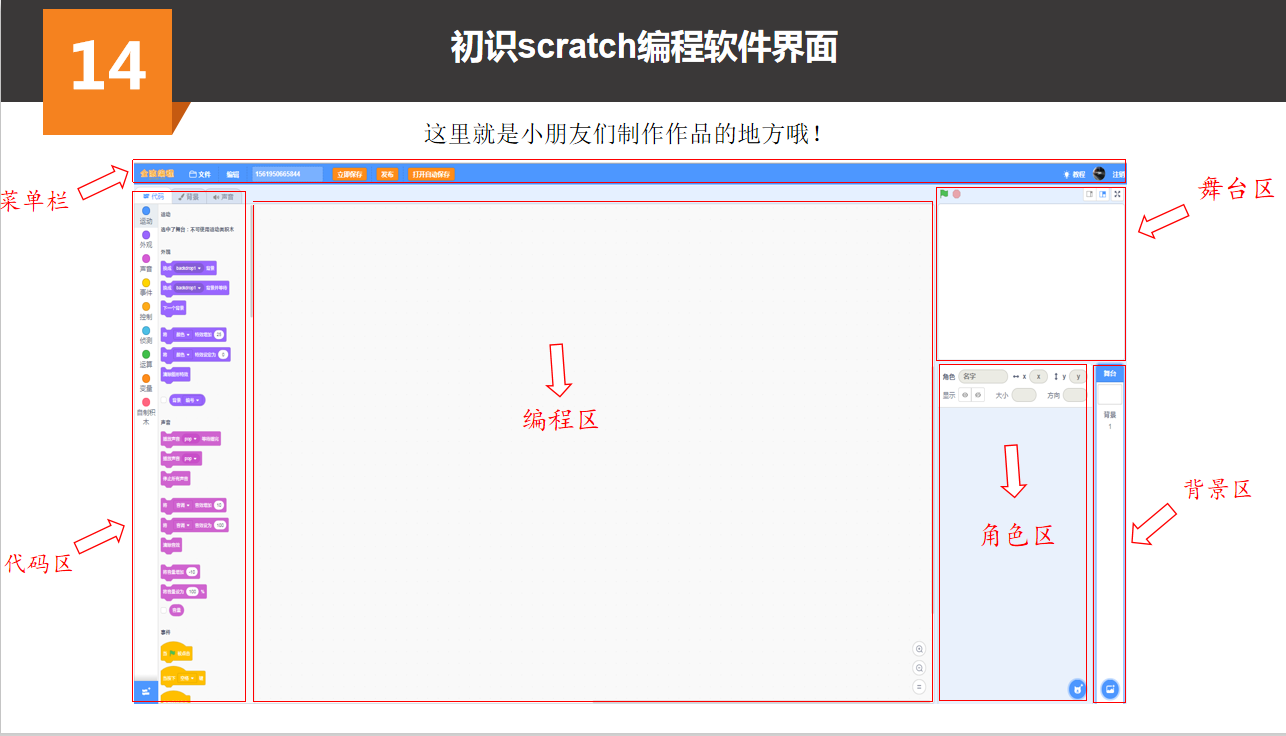The width and height of the screenshot is (1286, 736).
Task: Click the when green flag clicked block
Action: coord(176,652)
